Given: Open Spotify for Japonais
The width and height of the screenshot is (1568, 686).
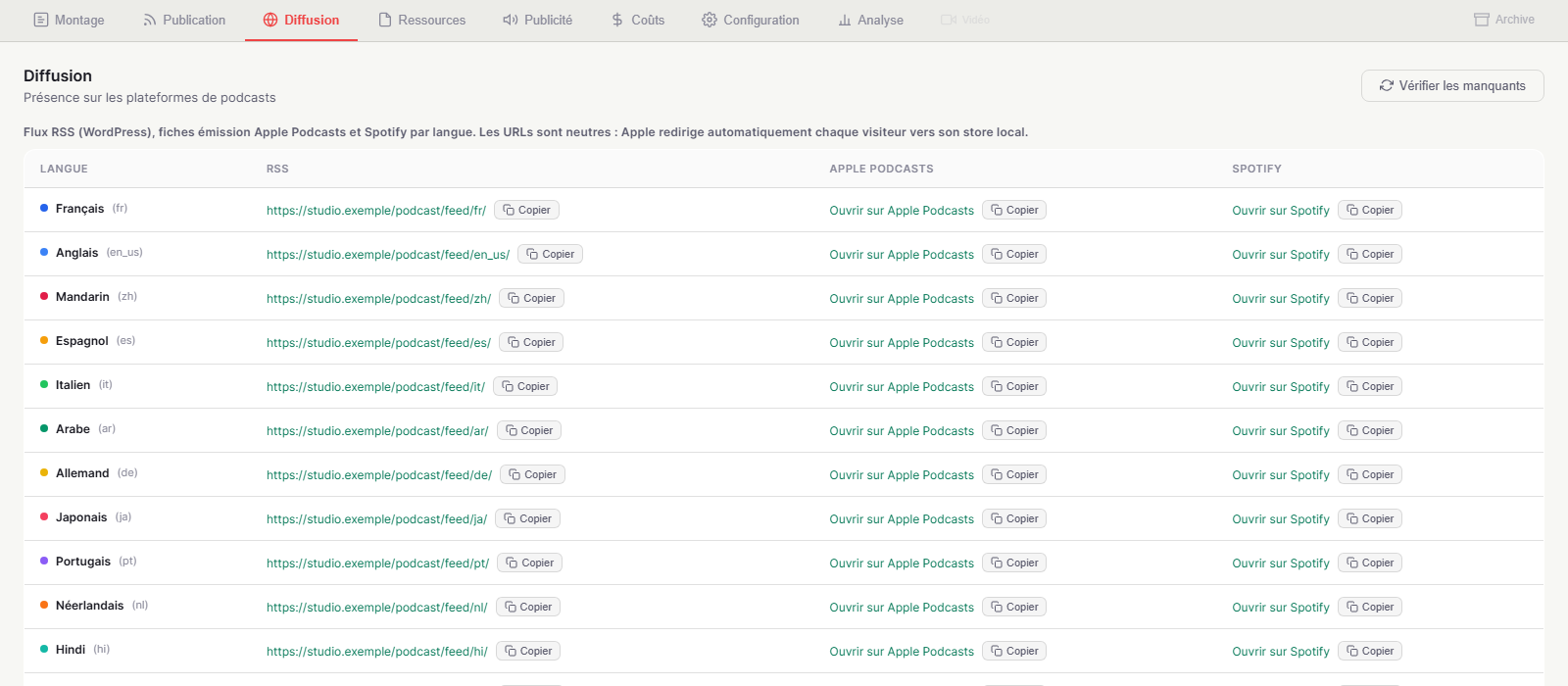Looking at the screenshot, I should pos(1281,519).
